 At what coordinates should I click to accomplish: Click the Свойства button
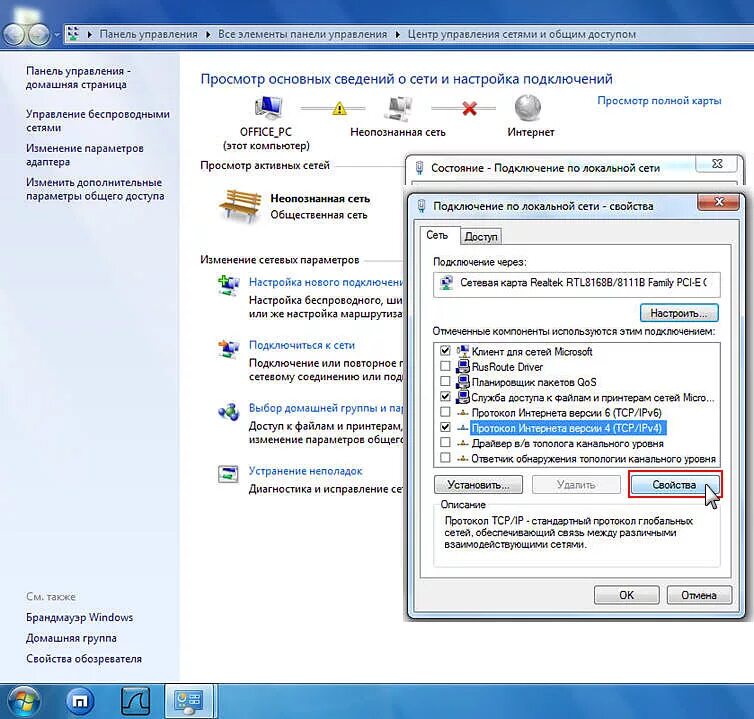click(x=674, y=484)
